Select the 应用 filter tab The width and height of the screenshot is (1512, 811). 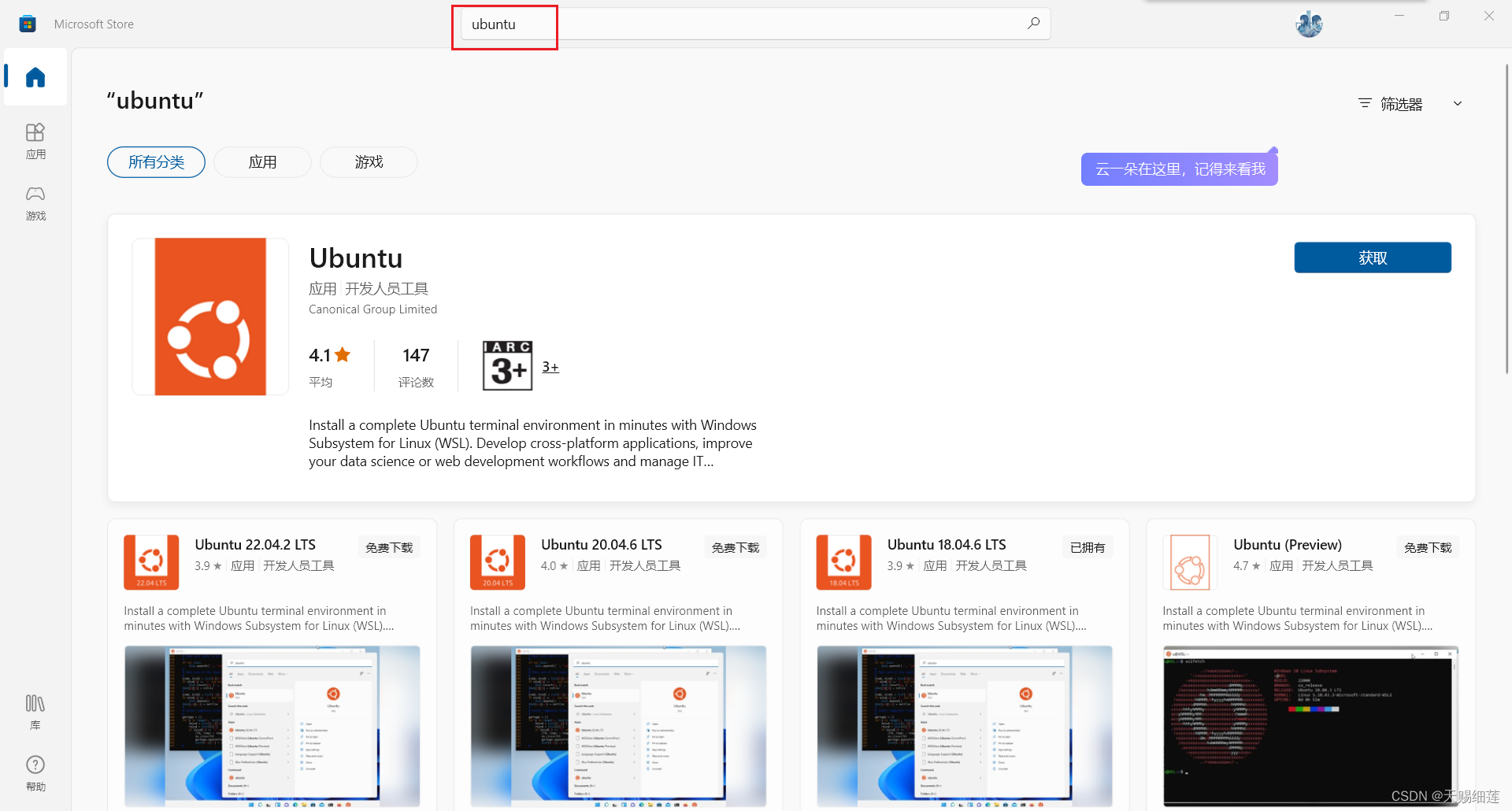tap(262, 162)
